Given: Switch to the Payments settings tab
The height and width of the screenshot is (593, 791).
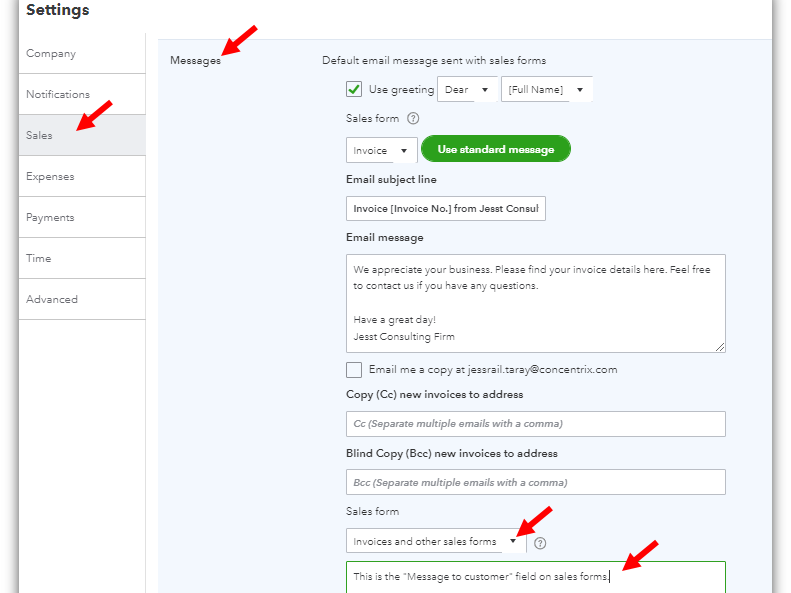Looking at the screenshot, I should pyautogui.click(x=82, y=217).
